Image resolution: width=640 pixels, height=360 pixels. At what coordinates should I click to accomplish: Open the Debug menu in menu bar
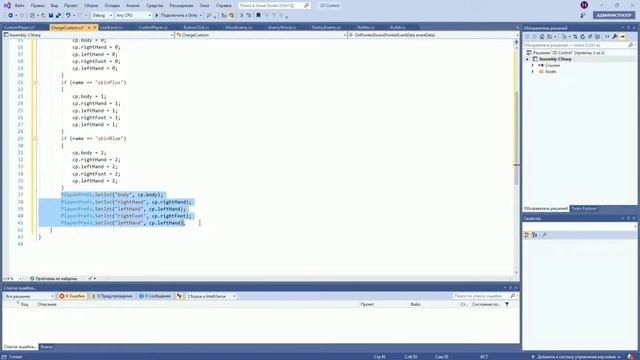112,6
